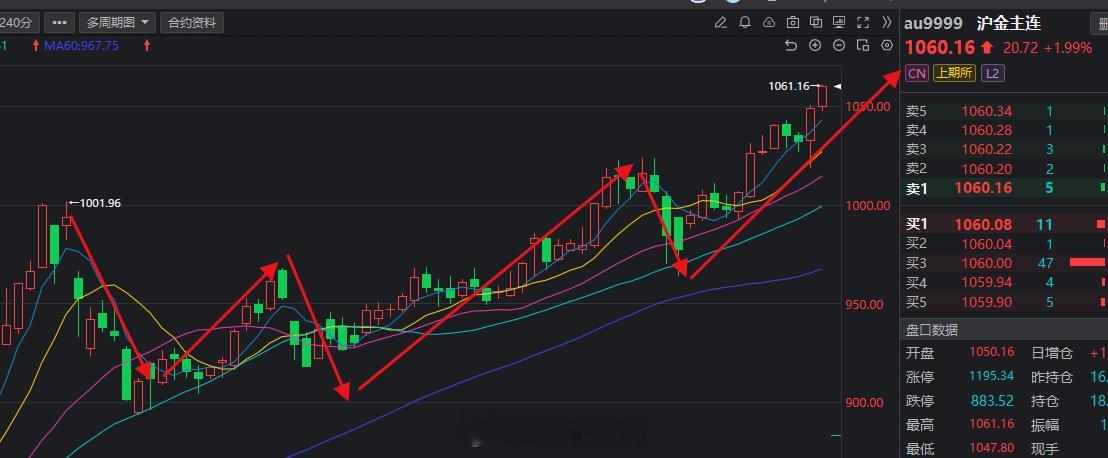Screen dimensions: 1108x458
Task: Click the 最低 value 1047.80
Action: point(989,449)
